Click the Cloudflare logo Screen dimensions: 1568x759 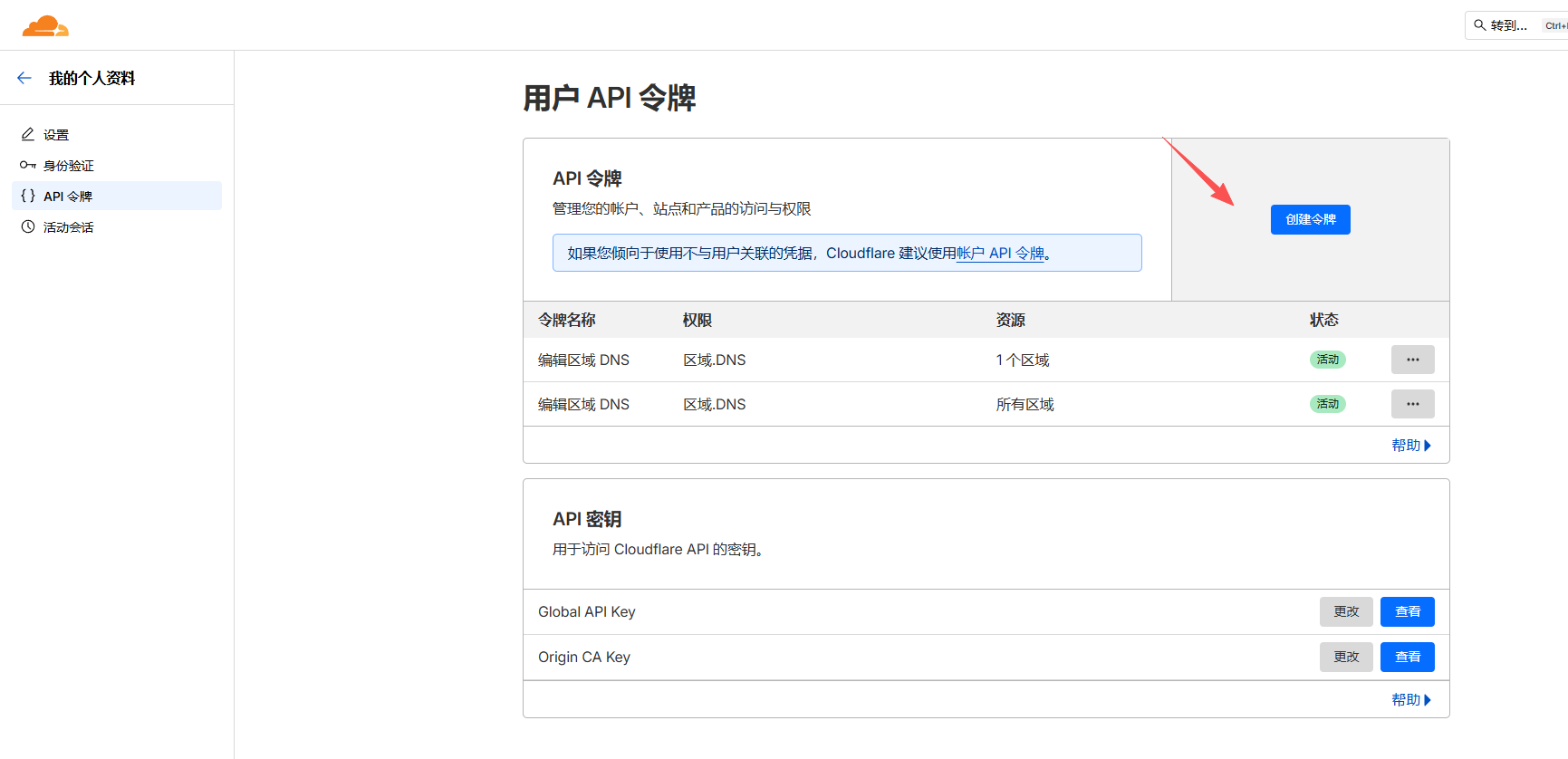(45, 25)
